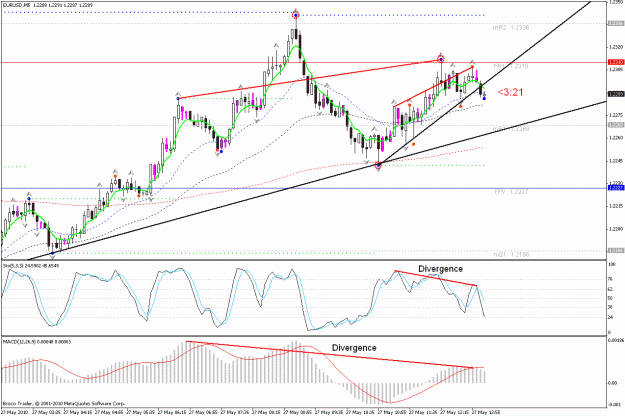Select the mS1 1.2186 pivot label
The height and width of the screenshot is (416, 625).
(x=511, y=254)
